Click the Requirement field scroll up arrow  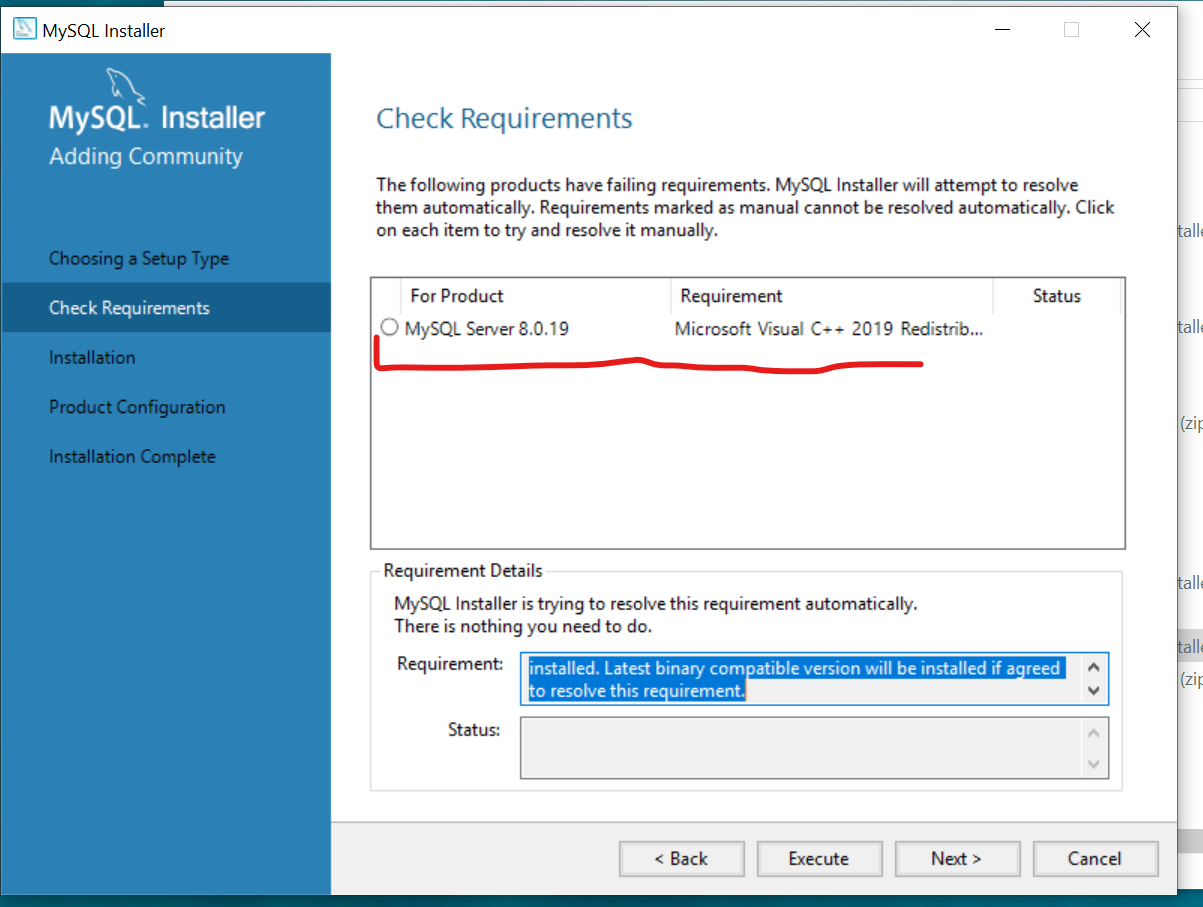(1093, 667)
